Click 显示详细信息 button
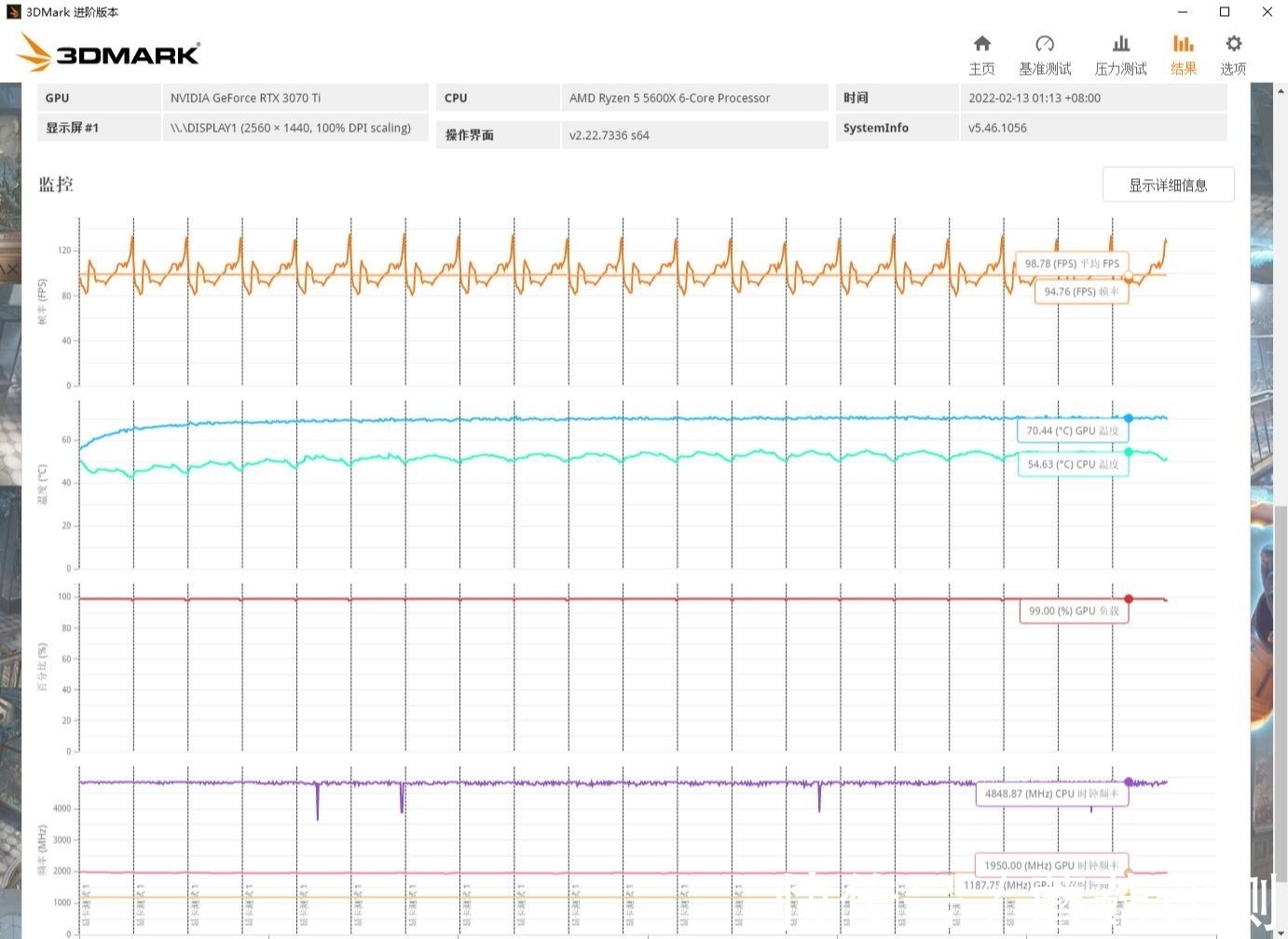This screenshot has width=1288, height=939. [1168, 185]
